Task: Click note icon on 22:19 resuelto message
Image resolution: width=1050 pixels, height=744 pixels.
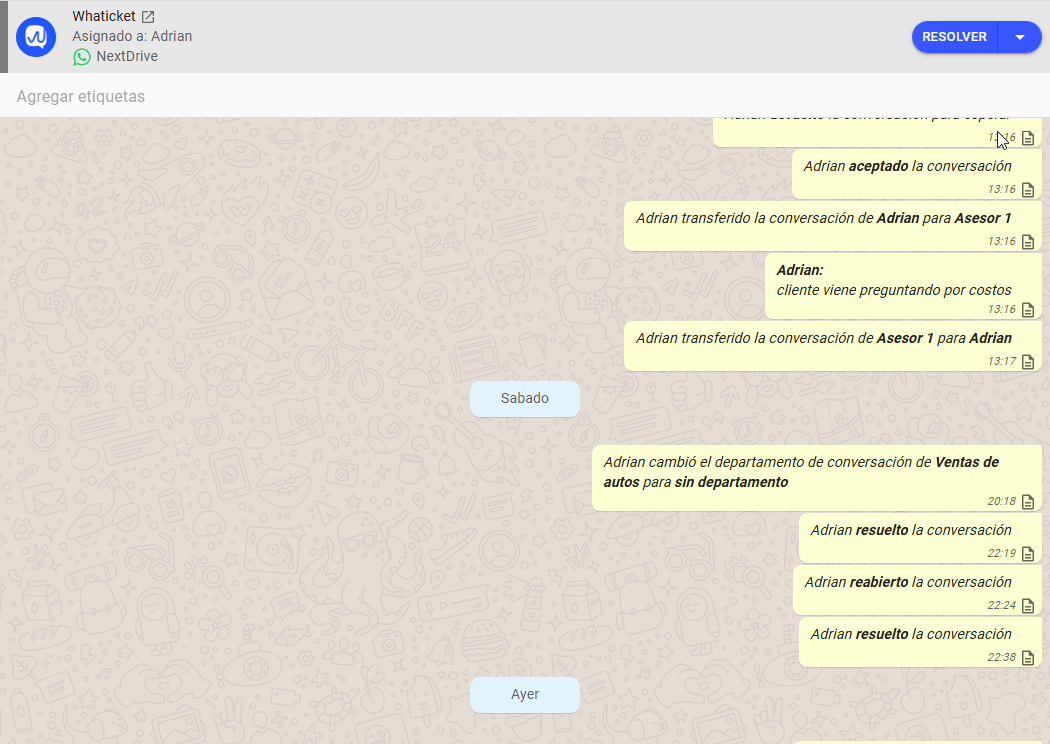Action: coord(1028,554)
